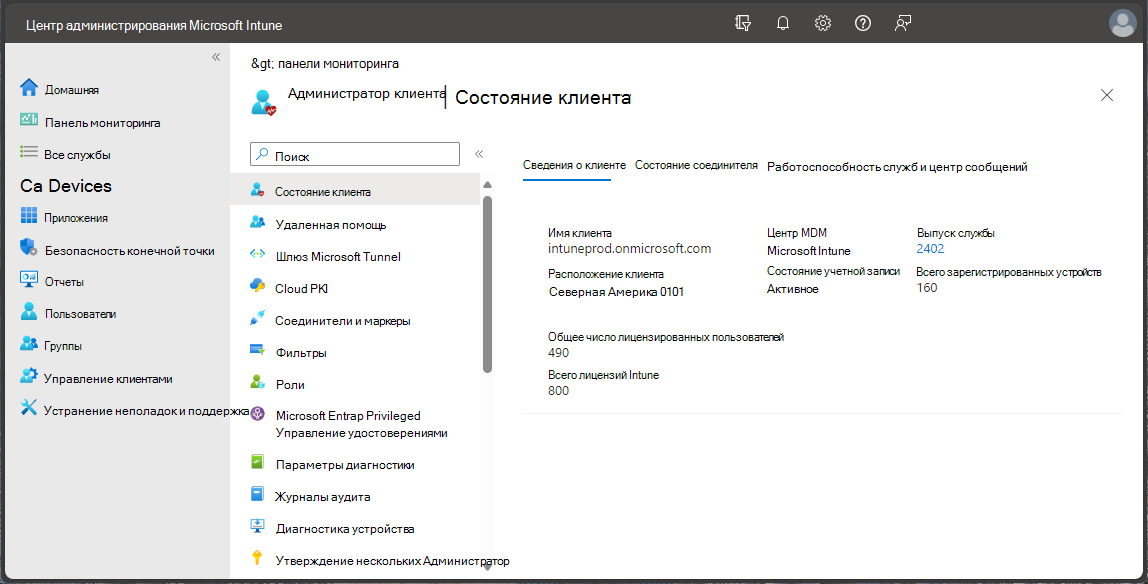Click the Журналы аудита icon
Viewport: 1148px width, 584px height.
(x=257, y=495)
